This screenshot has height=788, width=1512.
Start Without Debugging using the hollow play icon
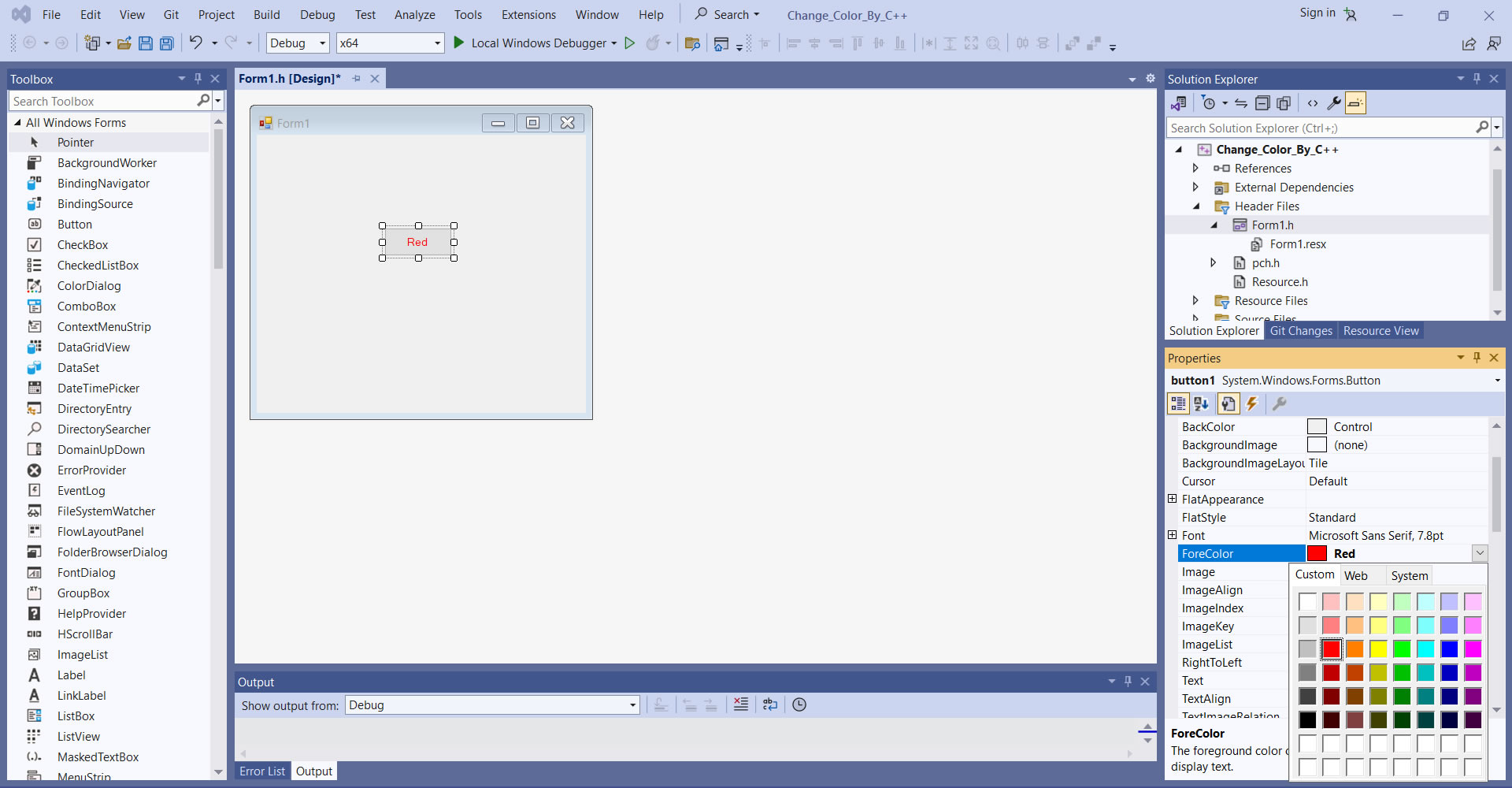coord(629,43)
